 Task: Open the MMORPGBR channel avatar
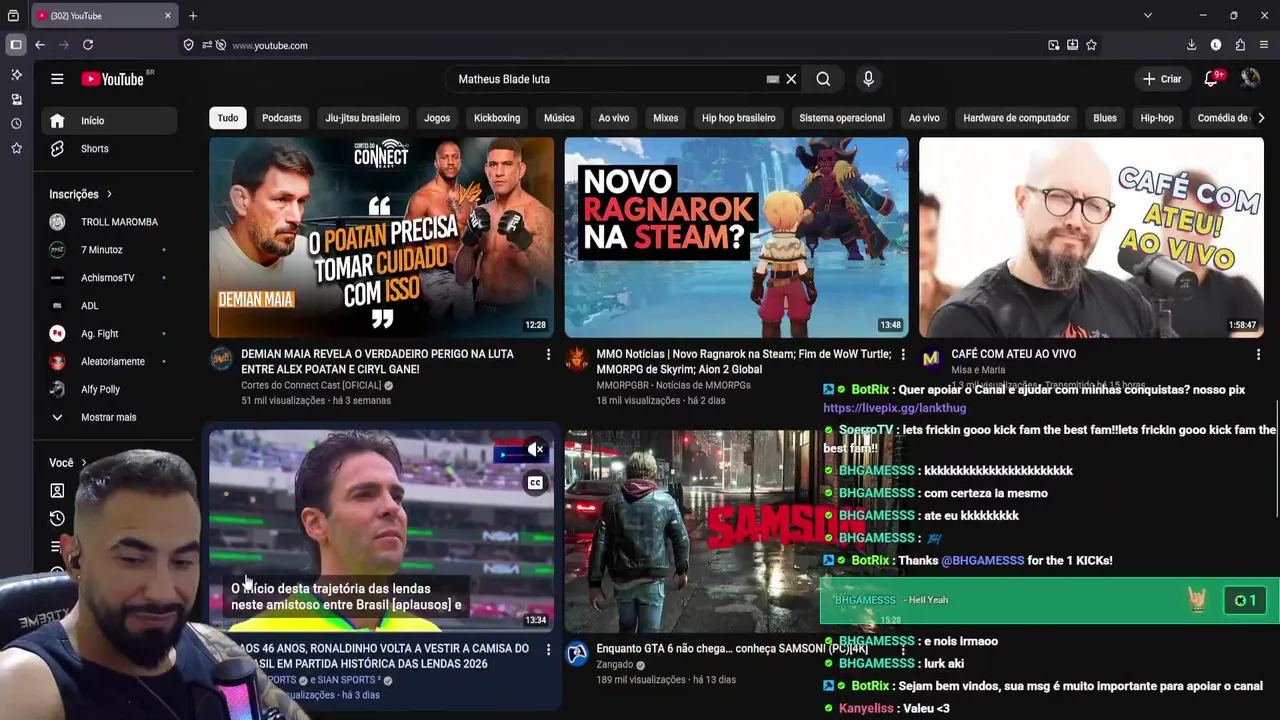coord(576,360)
